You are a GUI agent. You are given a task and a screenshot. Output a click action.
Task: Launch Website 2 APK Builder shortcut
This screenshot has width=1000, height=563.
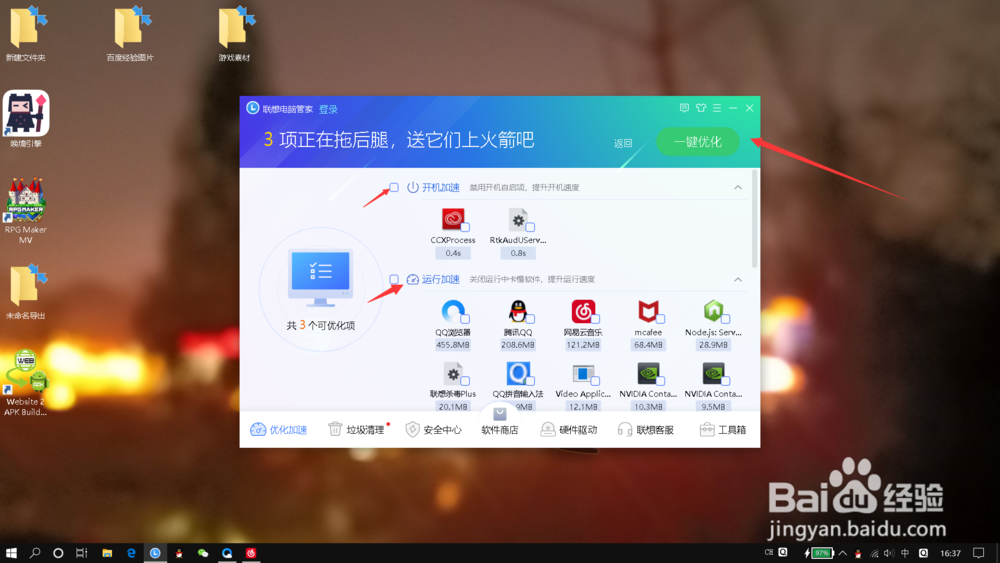(x=26, y=383)
